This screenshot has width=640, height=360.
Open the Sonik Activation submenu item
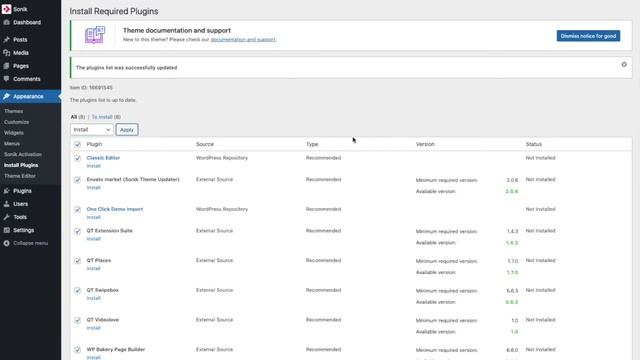pos(23,154)
